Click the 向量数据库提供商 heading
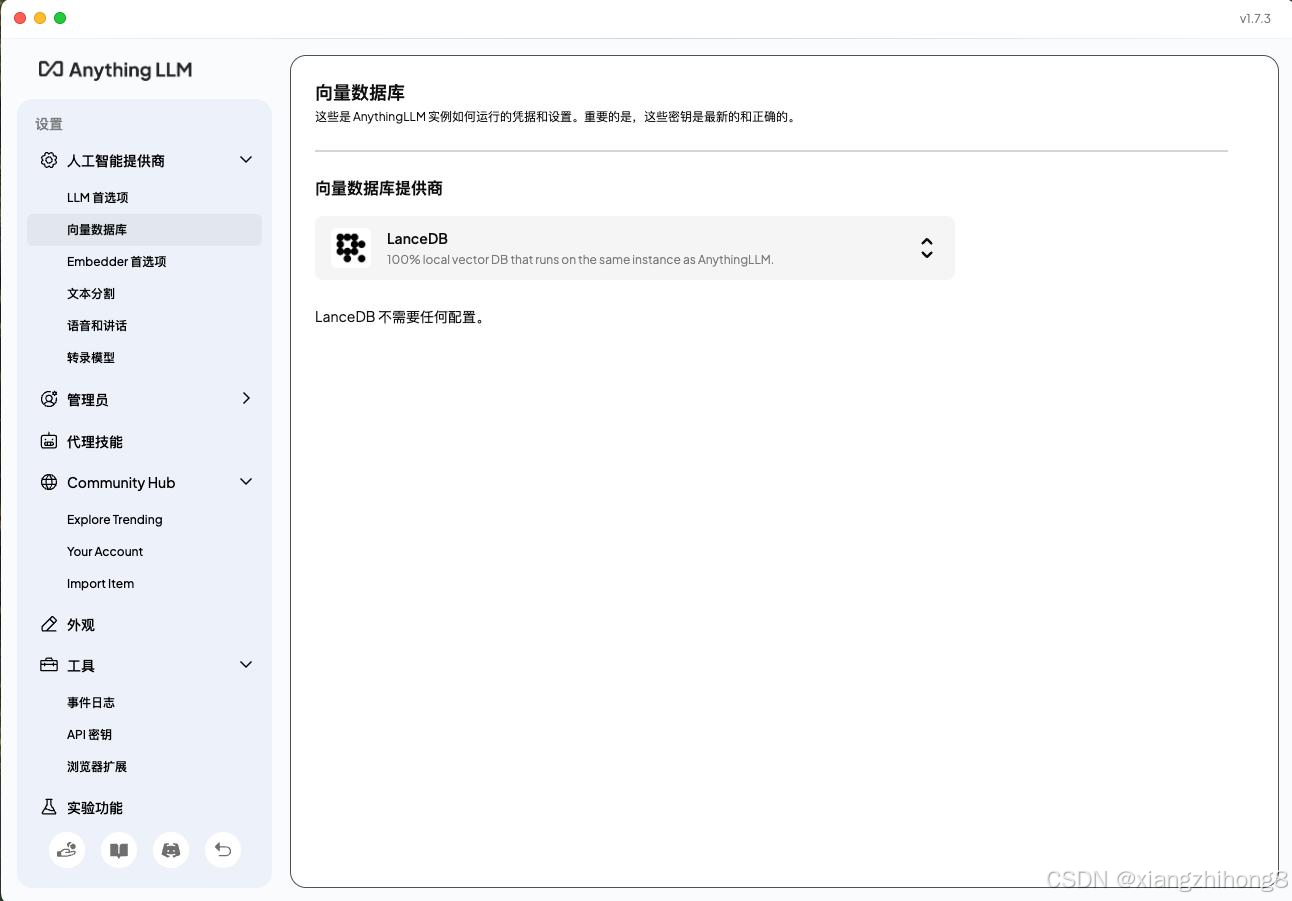Image resolution: width=1292 pixels, height=901 pixels. 379,188
